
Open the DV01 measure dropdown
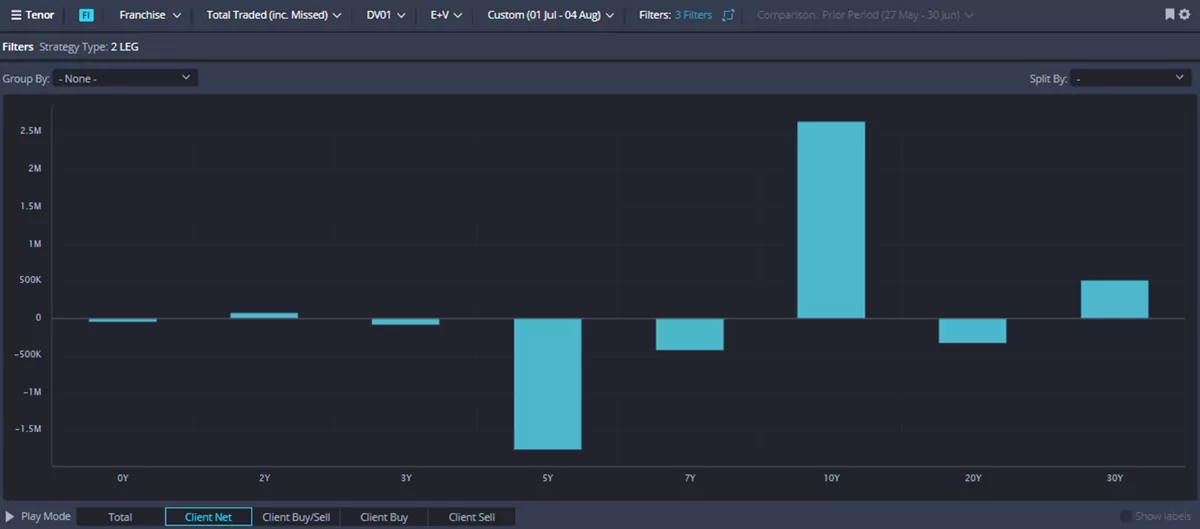click(386, 15)
